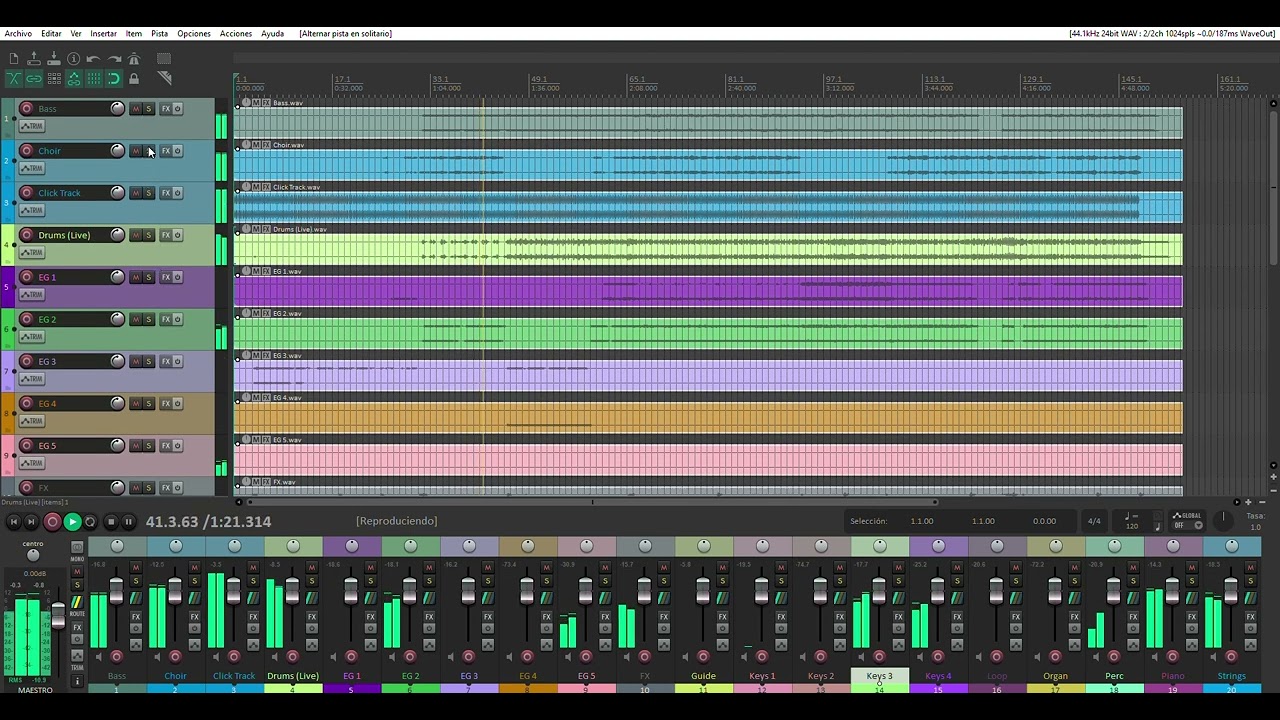Viewport: 1280px width, 720px height.
Task: Redo the action from the toolbar
Action: [x=114, y=59]
